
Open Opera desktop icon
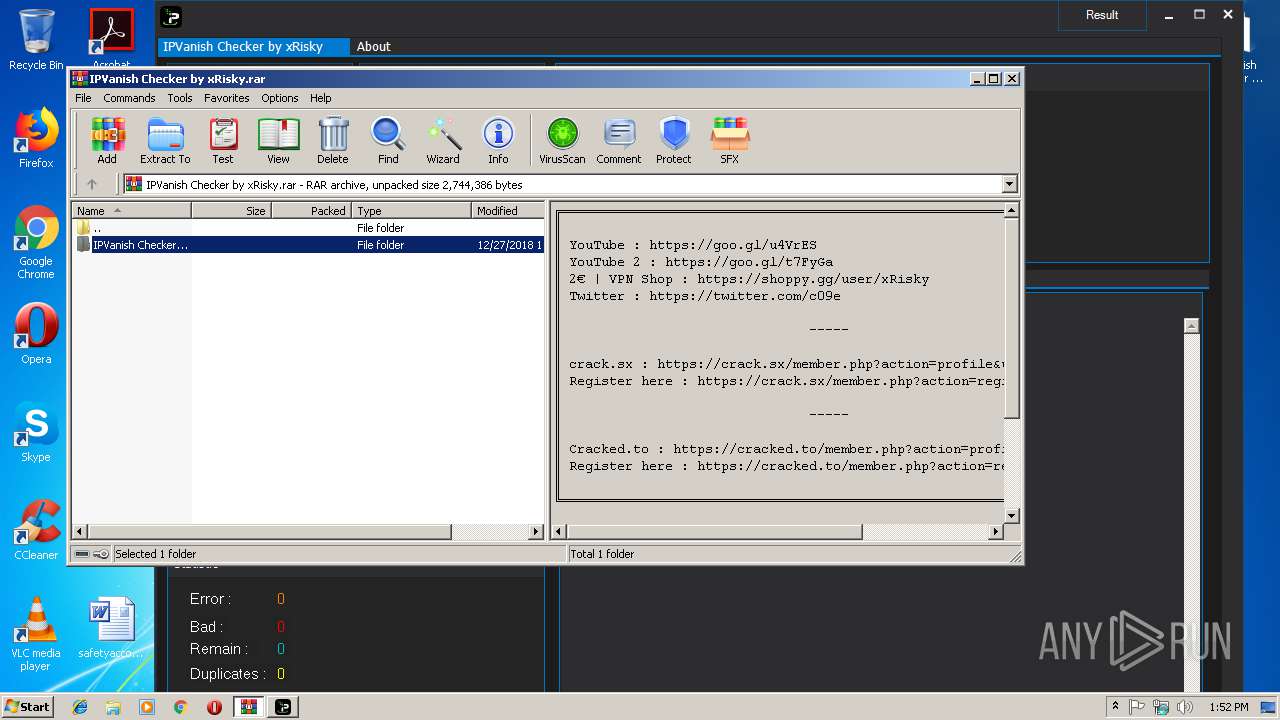coord(36,334)
